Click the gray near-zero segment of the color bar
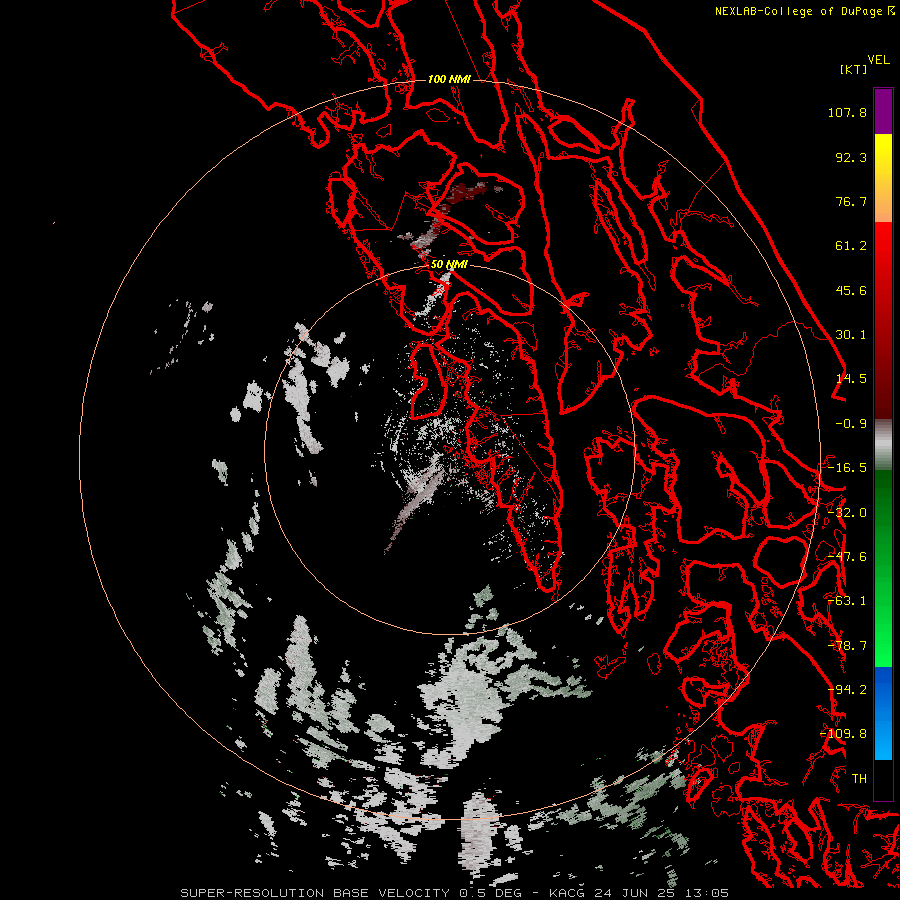This screenshot has width=900, height=900. pos(883,445)
